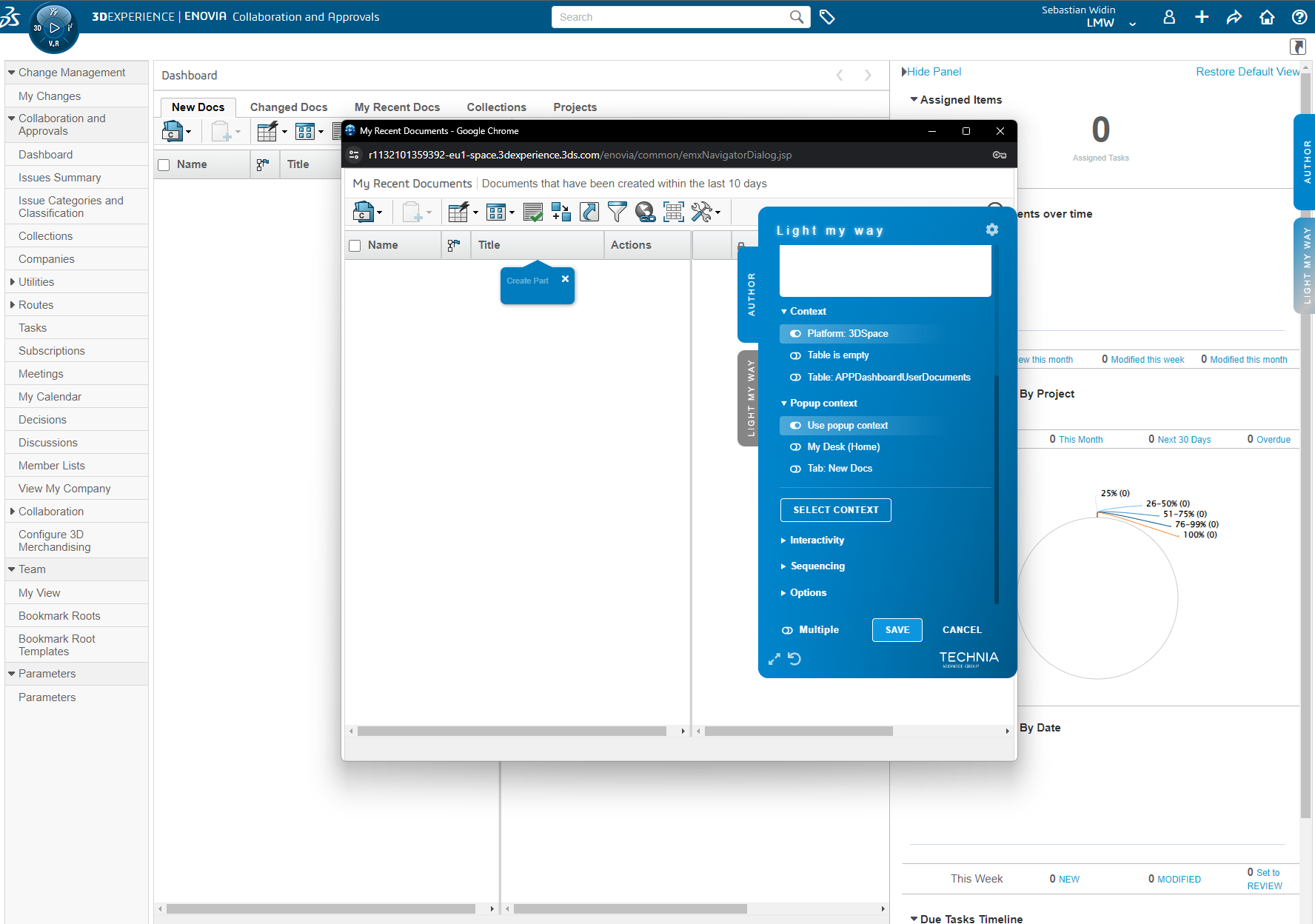Image resolution: width=1315 pixels, height=924 pixels.
Task: Open Subscriptions in the sidebar
Action: coord(52,351)
